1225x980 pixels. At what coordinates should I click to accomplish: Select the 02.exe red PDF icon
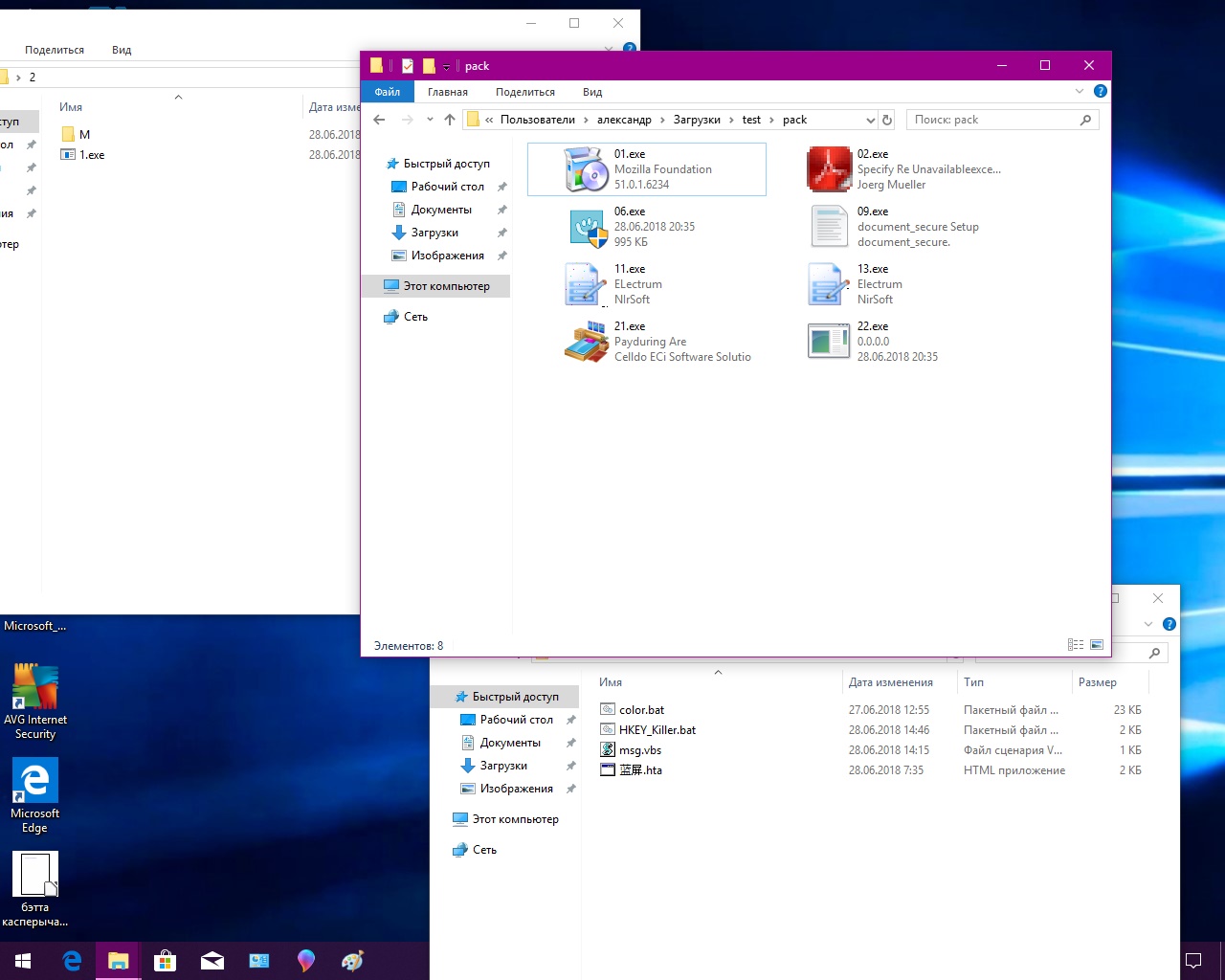click(829, 169)
